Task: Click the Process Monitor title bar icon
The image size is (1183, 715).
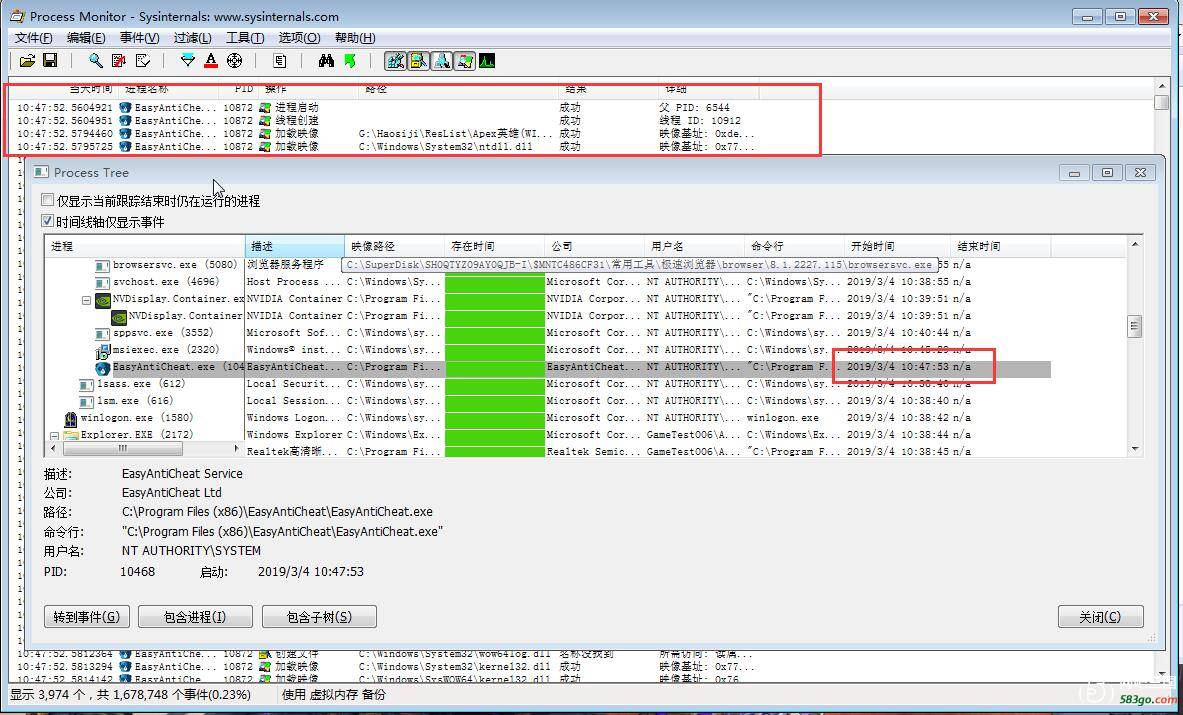Action: [x=17, y=17]
